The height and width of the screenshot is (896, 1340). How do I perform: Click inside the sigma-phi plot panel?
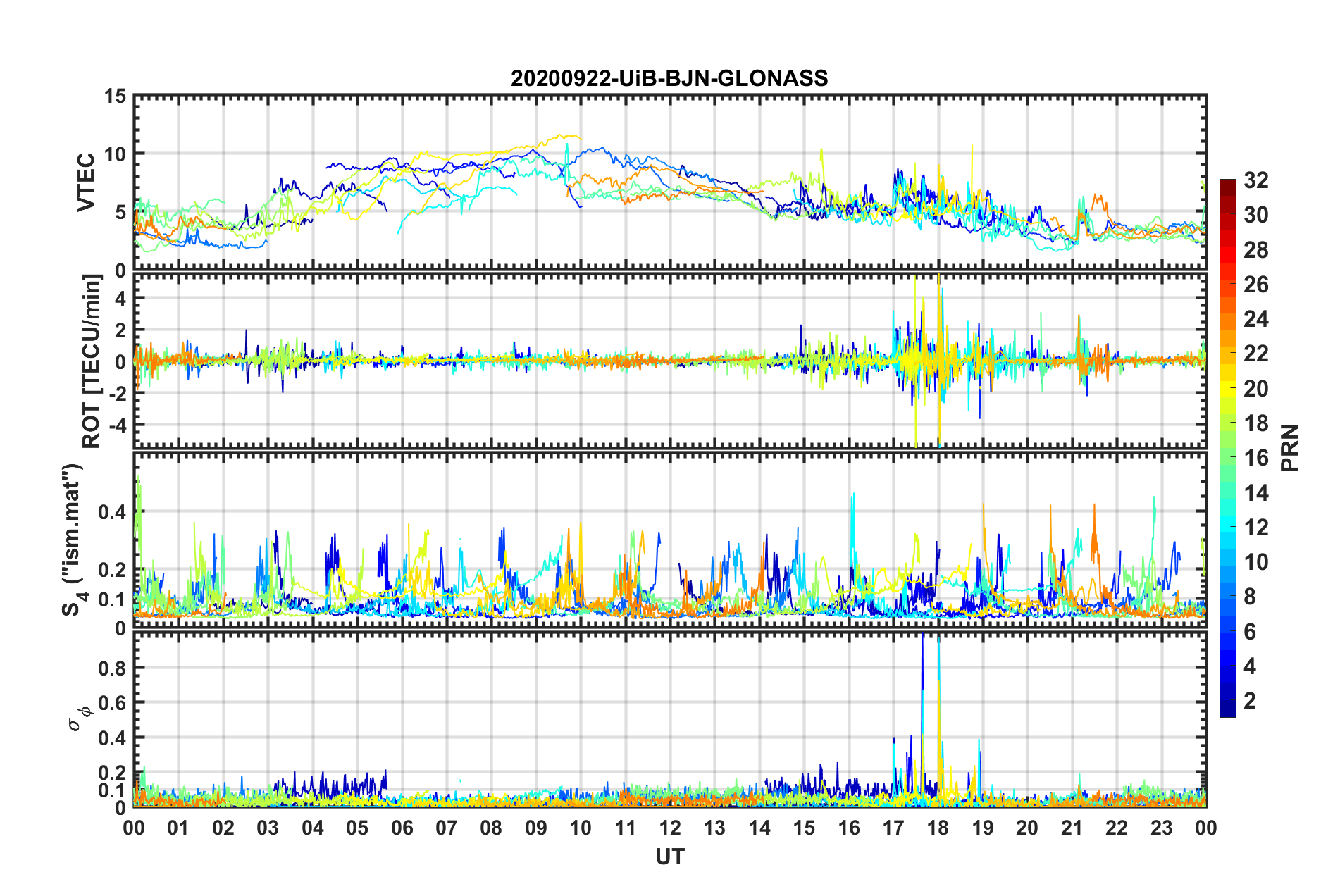pyautogui.click(x=670, y=719)
